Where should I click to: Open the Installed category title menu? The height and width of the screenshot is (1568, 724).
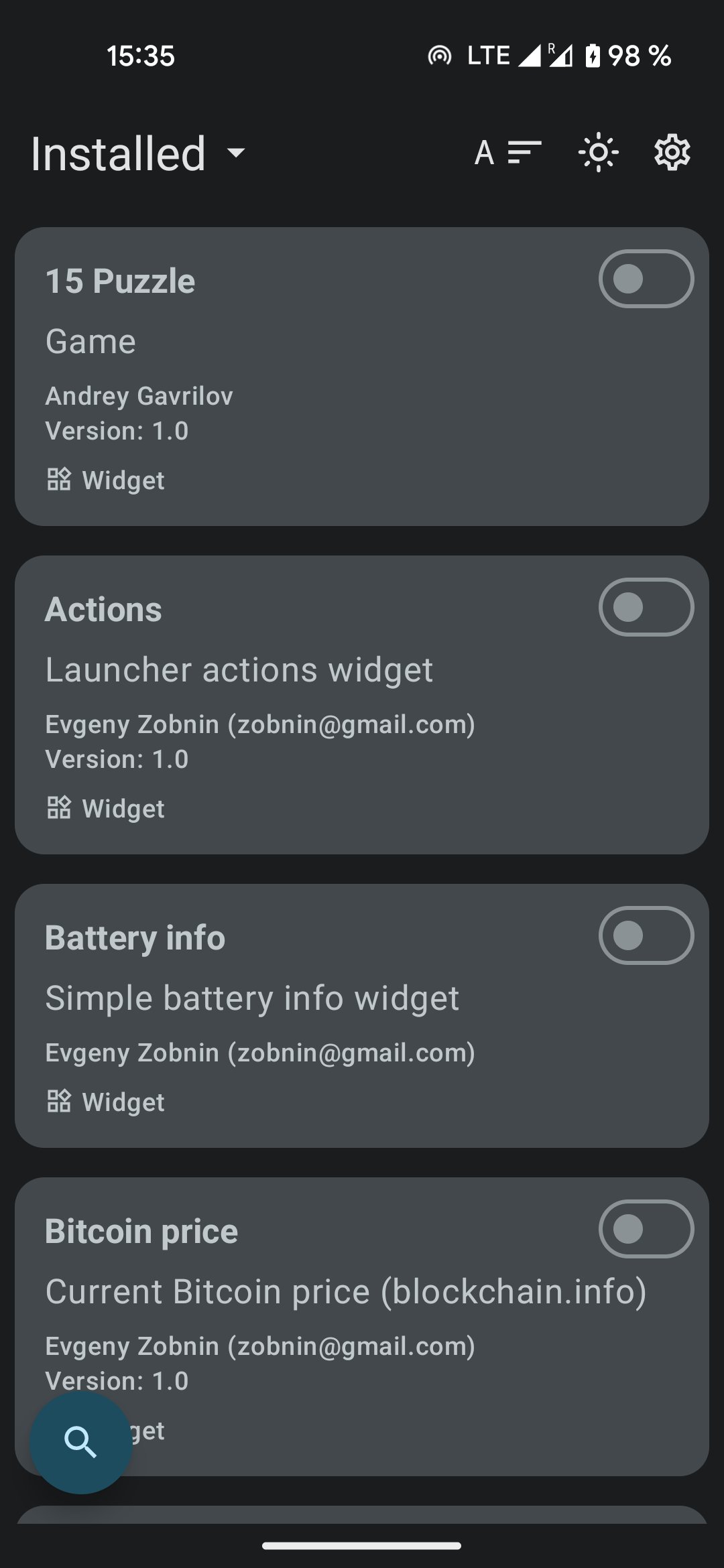118,154
